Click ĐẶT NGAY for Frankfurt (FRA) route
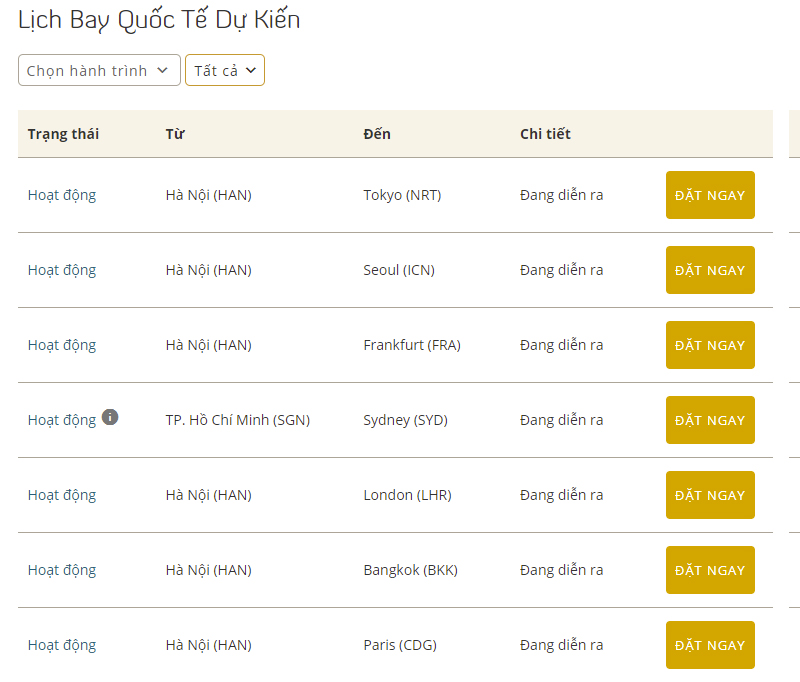The height and width of the screenshot is (682, 800). pyautogui.click(x=710, y=345)
